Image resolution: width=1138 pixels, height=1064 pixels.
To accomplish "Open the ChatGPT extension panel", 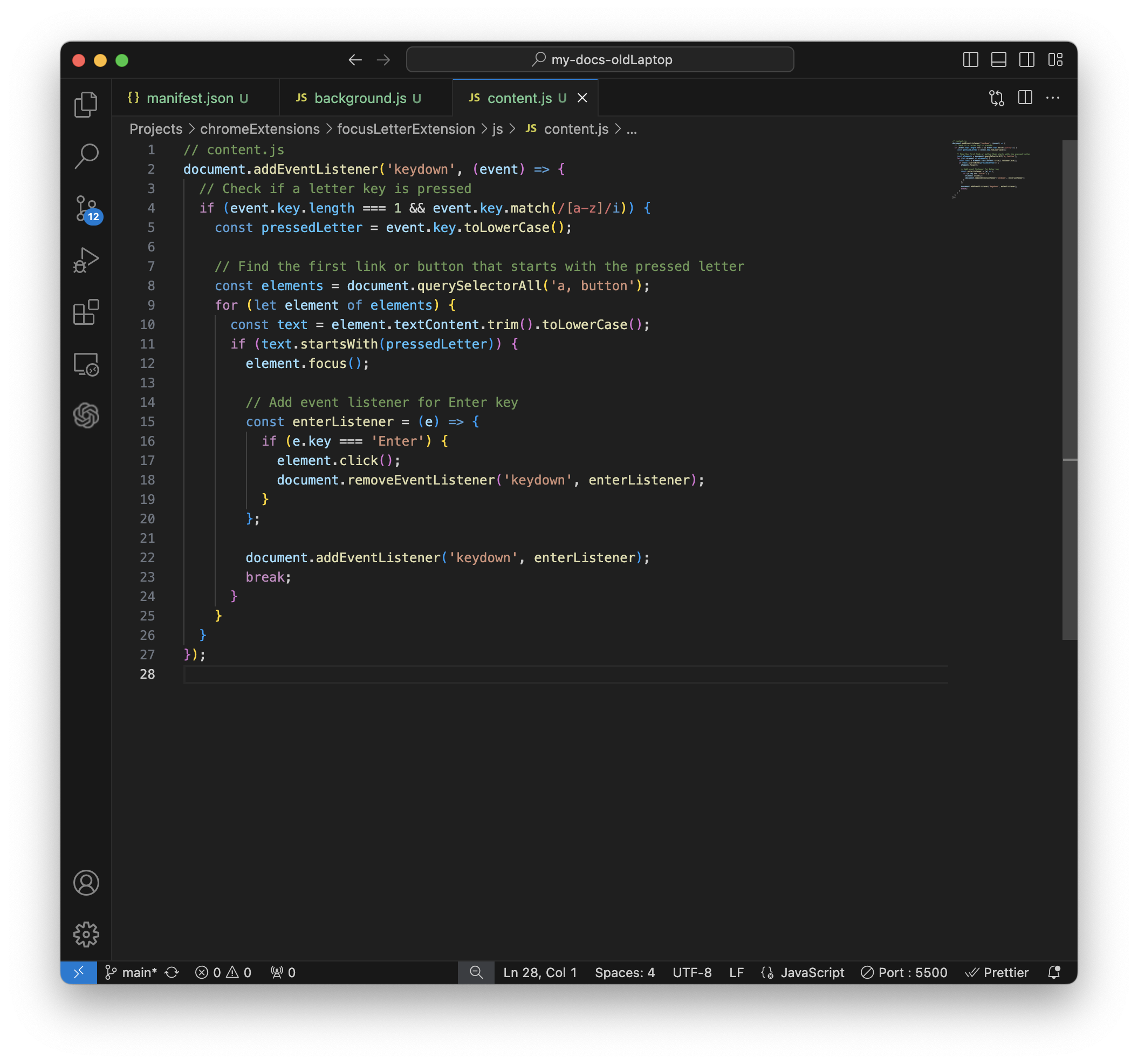I will (x=86, y=416).
